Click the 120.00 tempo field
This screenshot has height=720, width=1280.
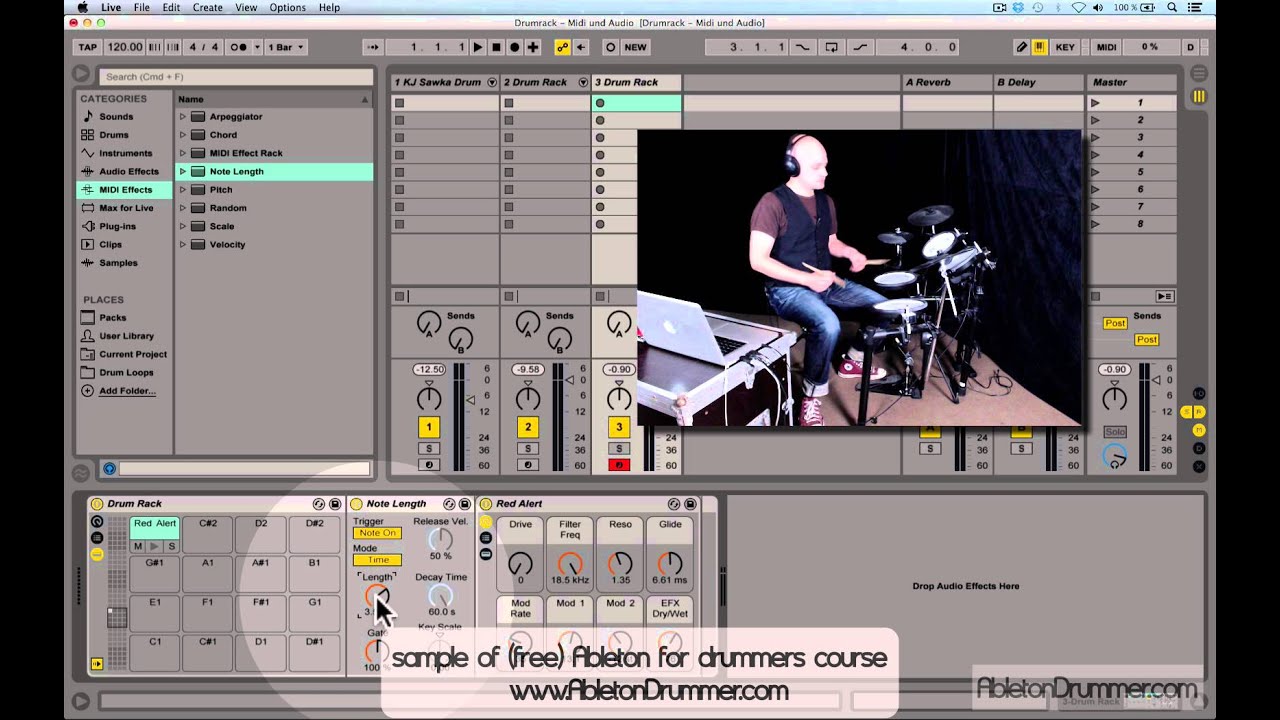(x=124, y=47)
